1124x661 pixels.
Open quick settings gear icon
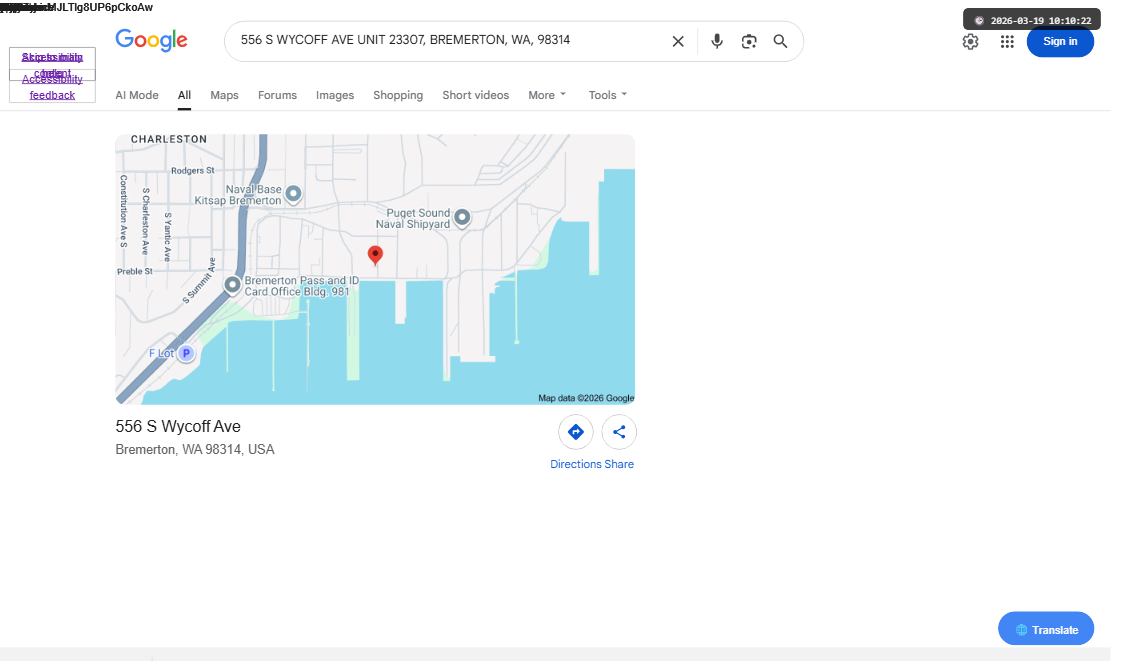[970, 42]
